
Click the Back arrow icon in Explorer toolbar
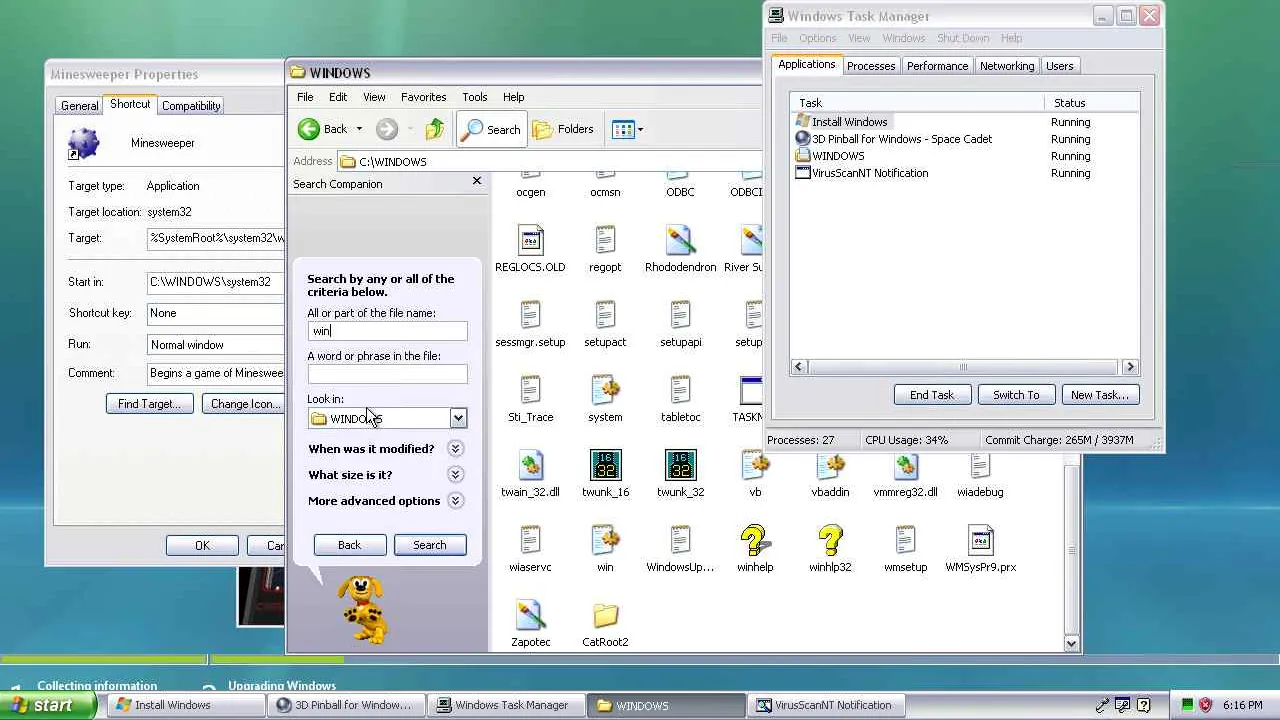309,129
